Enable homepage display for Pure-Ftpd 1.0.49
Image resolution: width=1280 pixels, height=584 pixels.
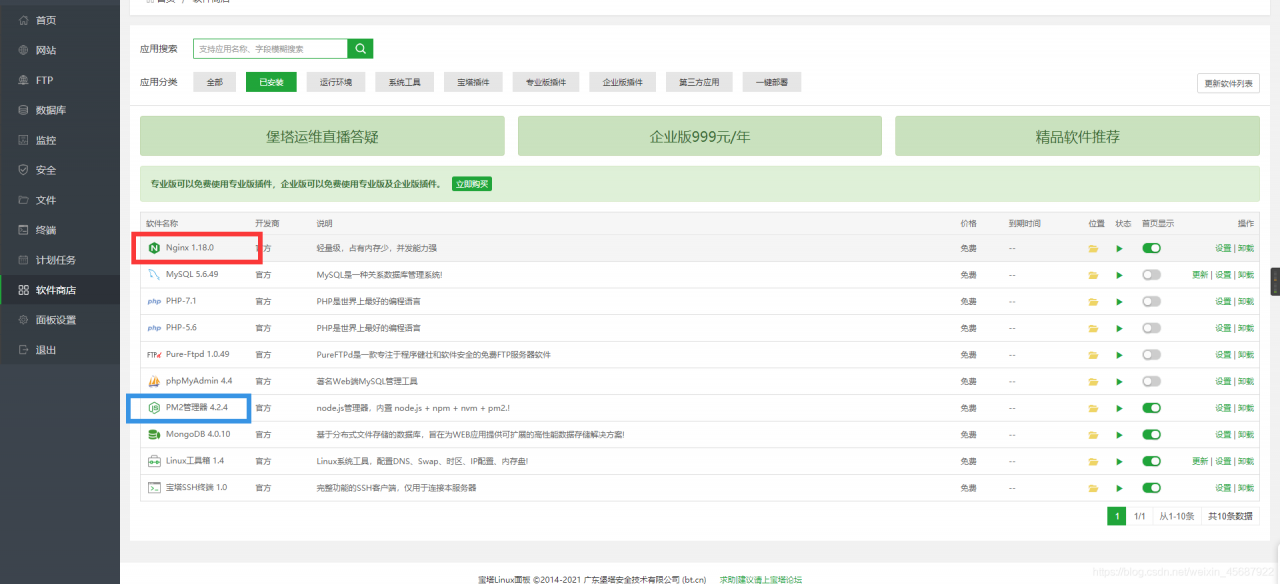click(1151, 355)
